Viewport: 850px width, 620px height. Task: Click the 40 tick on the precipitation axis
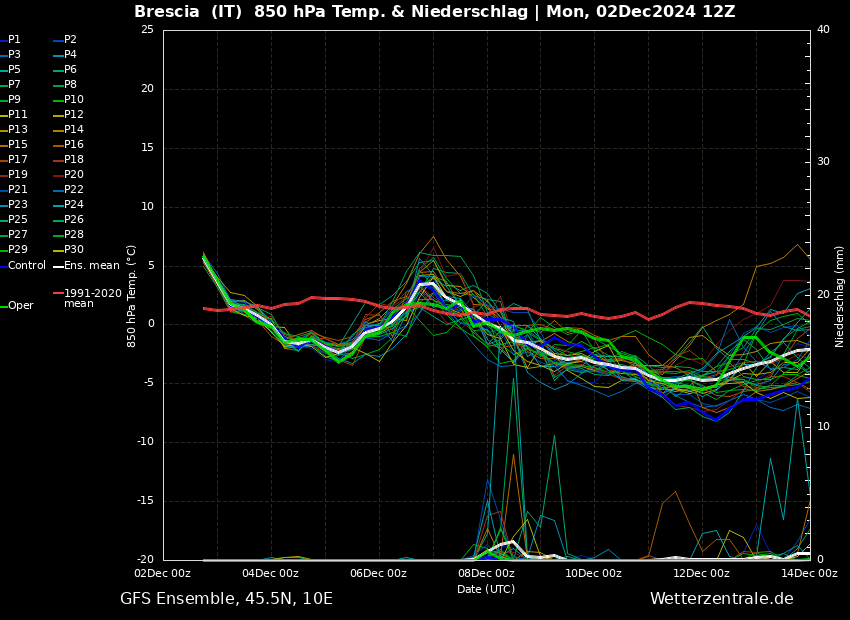(x=823, y=29)
